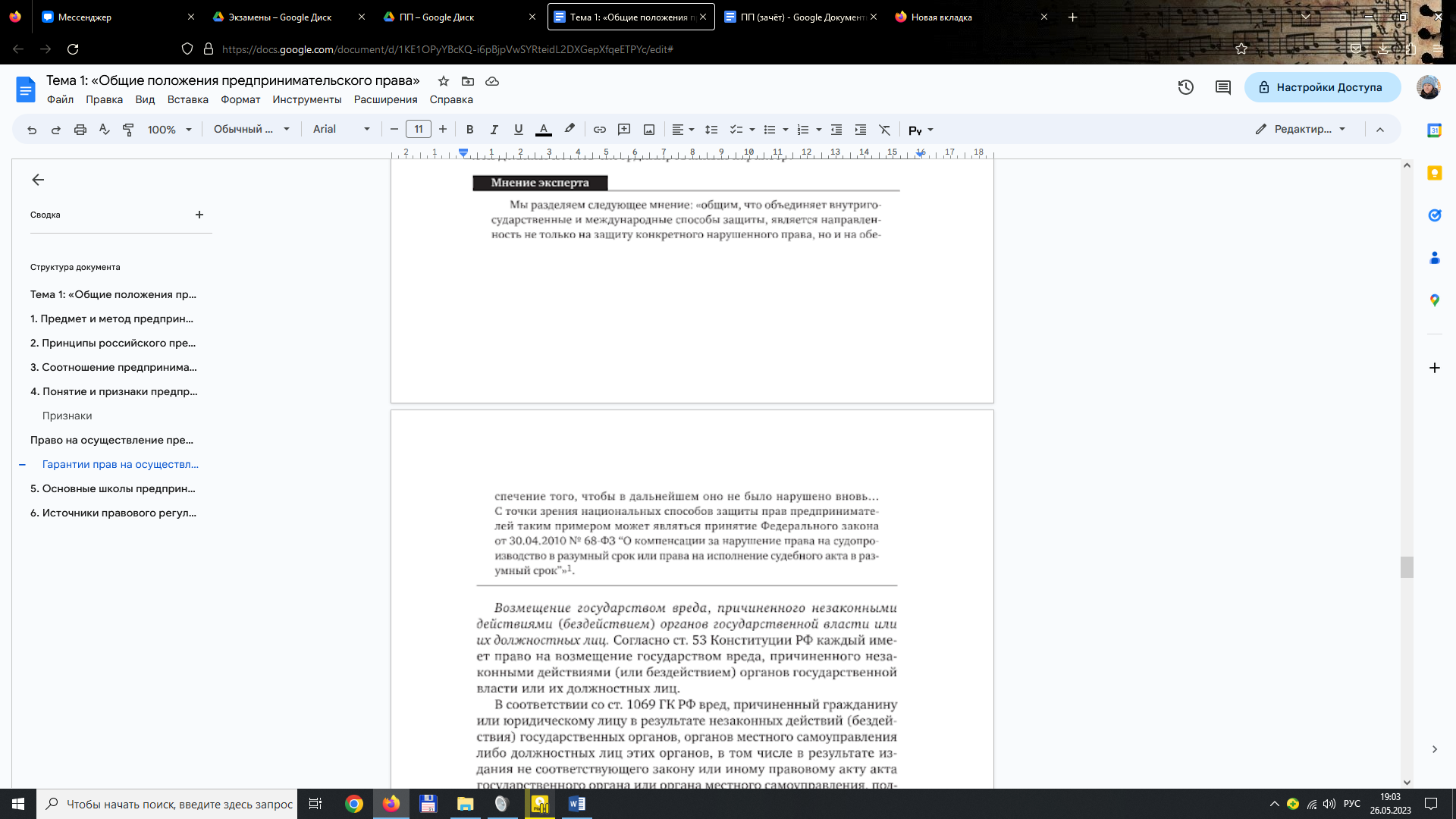This screenshot has height=819, width=1456.
Task: Switch to the Мессенджер browser tab
Action: click(x=118, y=17)
